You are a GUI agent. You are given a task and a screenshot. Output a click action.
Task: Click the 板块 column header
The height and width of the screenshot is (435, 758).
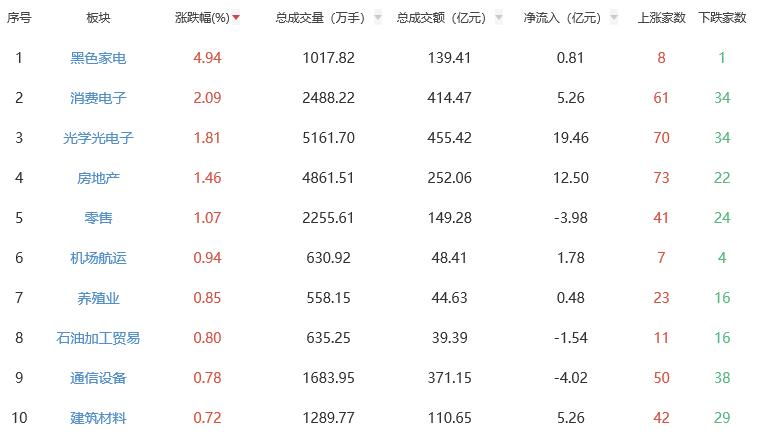(x=98, y=18)
